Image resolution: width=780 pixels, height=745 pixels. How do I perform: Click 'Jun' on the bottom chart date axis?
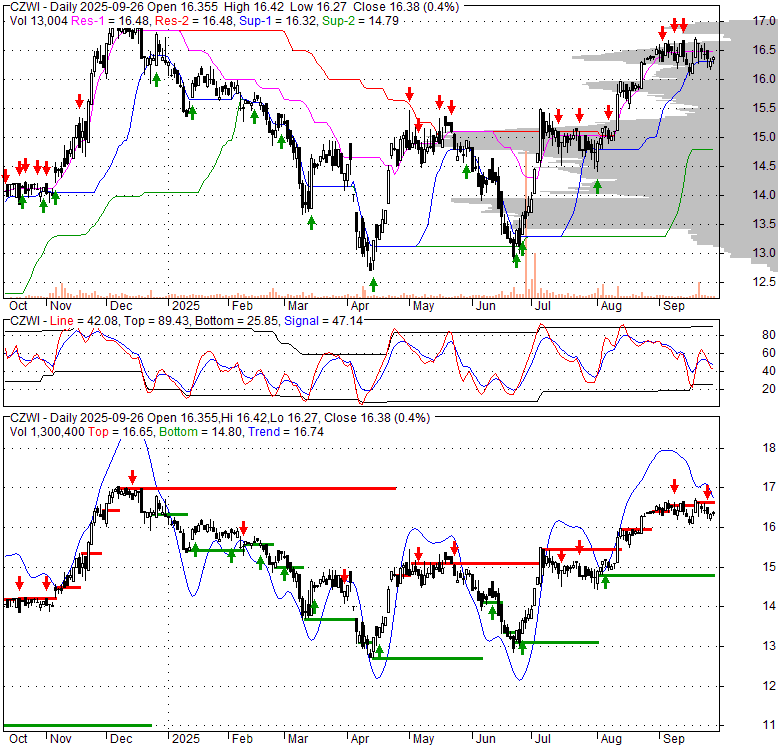pos(485,739)
